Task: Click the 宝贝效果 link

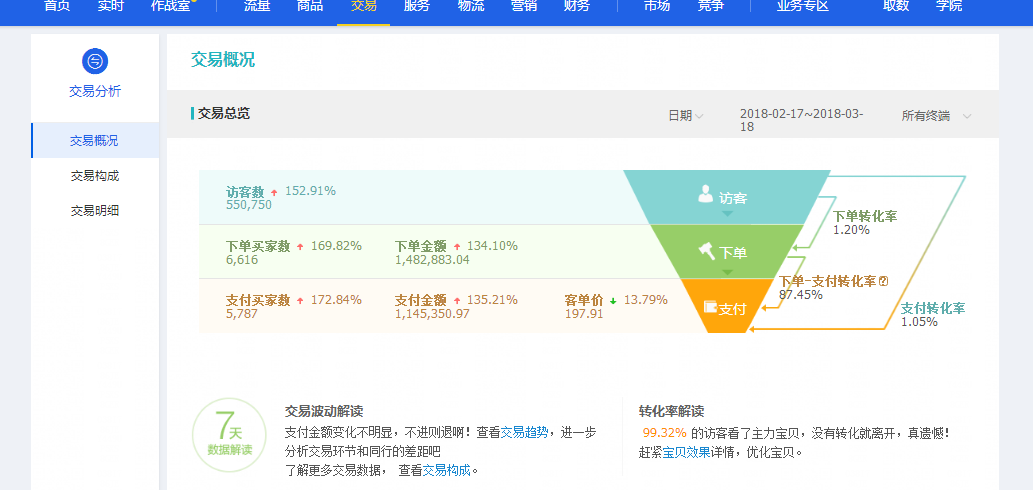Action: pyautogui.click(x=686, y=452)
